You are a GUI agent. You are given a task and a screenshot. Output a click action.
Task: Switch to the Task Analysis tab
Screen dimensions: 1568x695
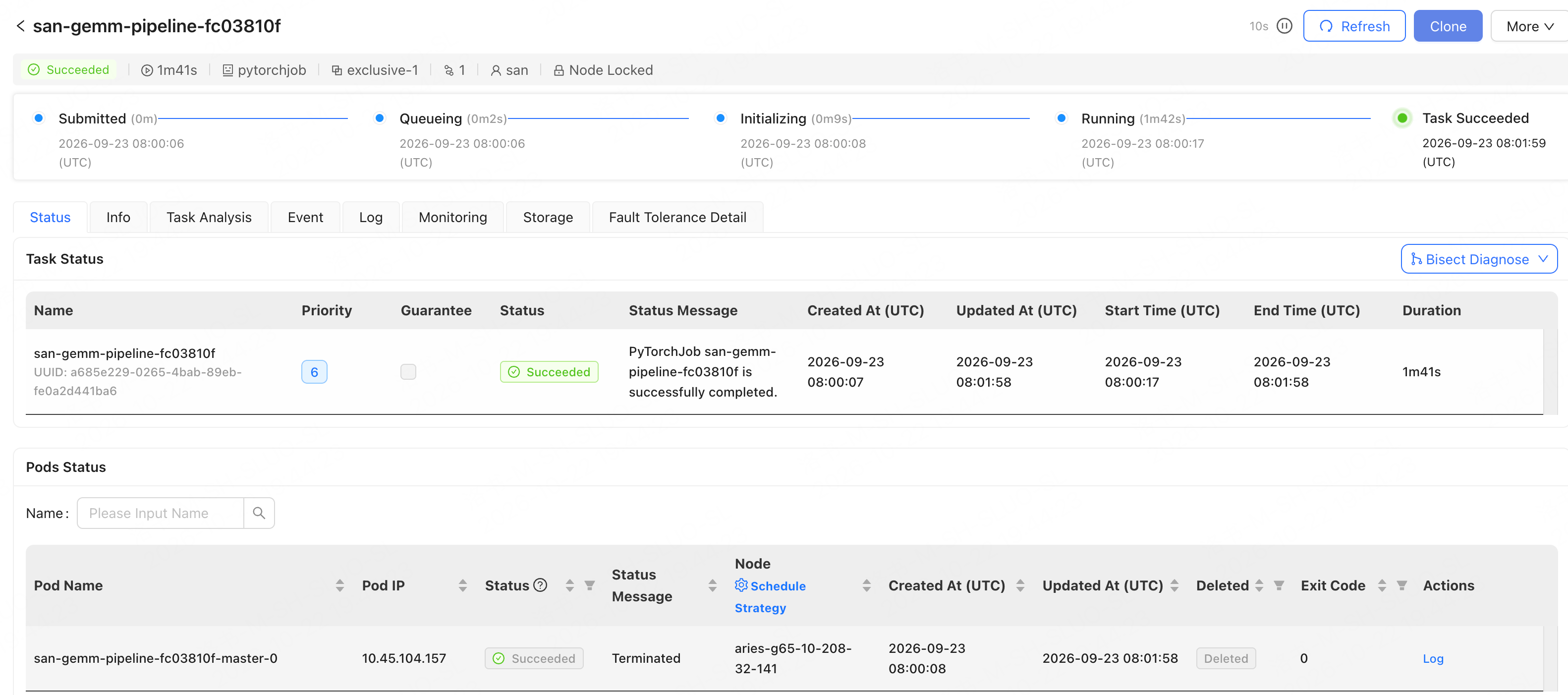click(x=209, y=217)
